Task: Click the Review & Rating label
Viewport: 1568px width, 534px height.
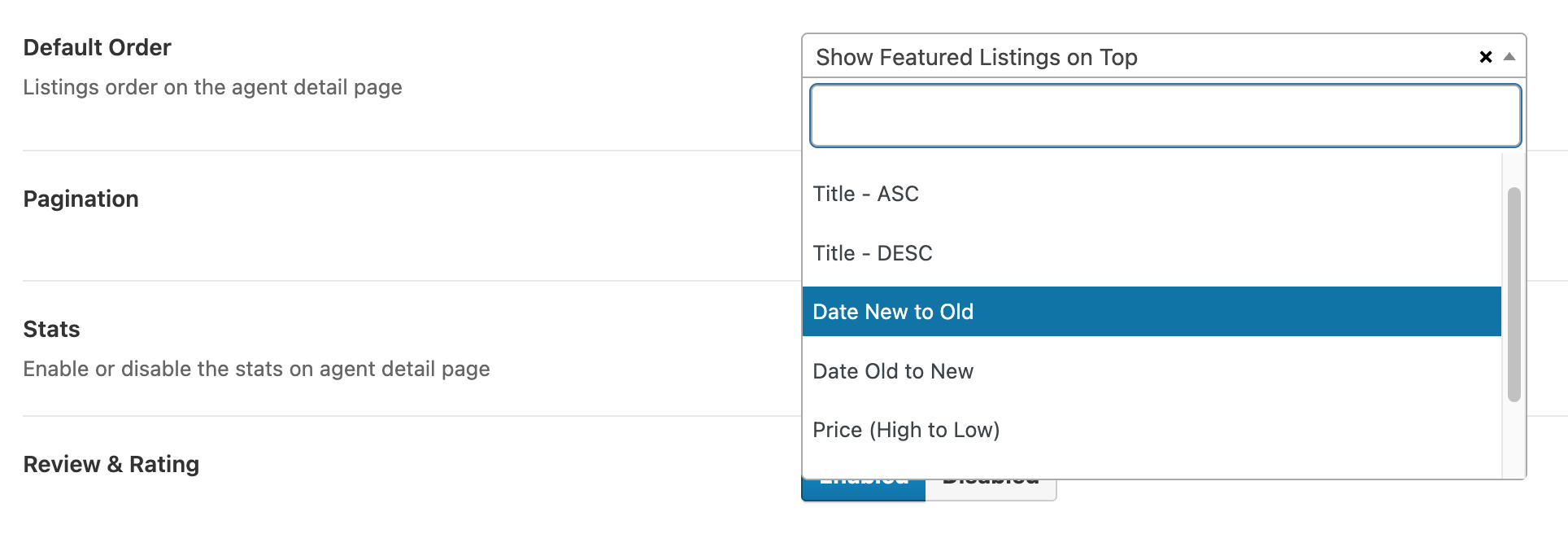Action: coord(111,465)
